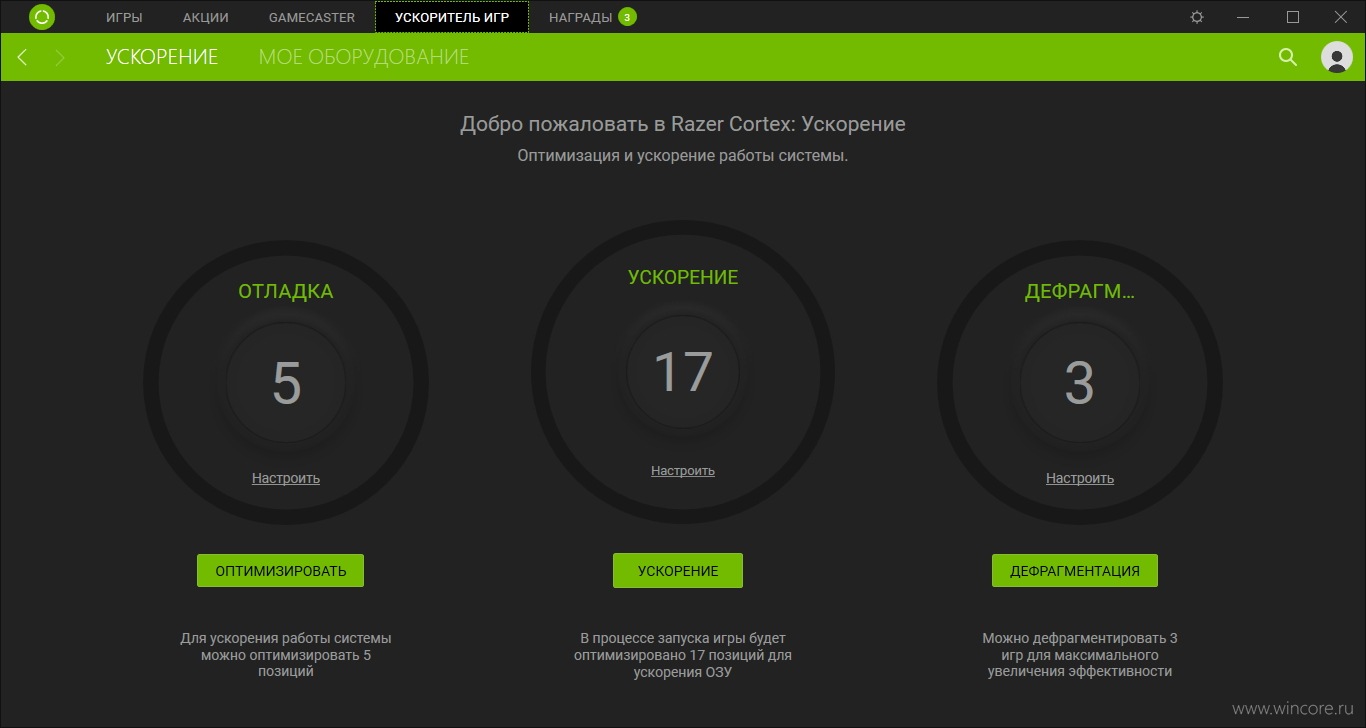Maximize the Razer Cortex window

pos(1292,17)
